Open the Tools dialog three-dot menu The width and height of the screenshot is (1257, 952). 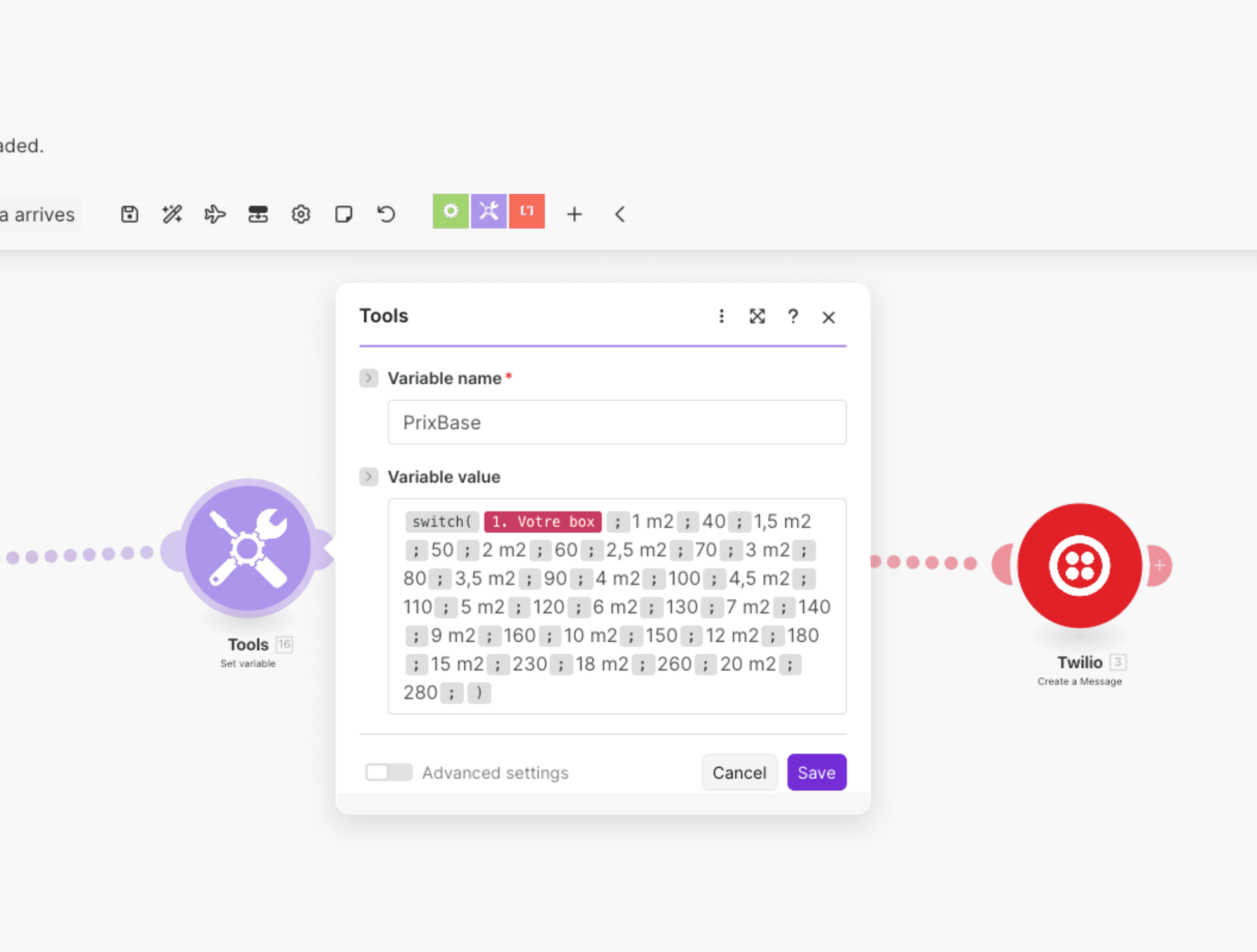pos(721,317)
